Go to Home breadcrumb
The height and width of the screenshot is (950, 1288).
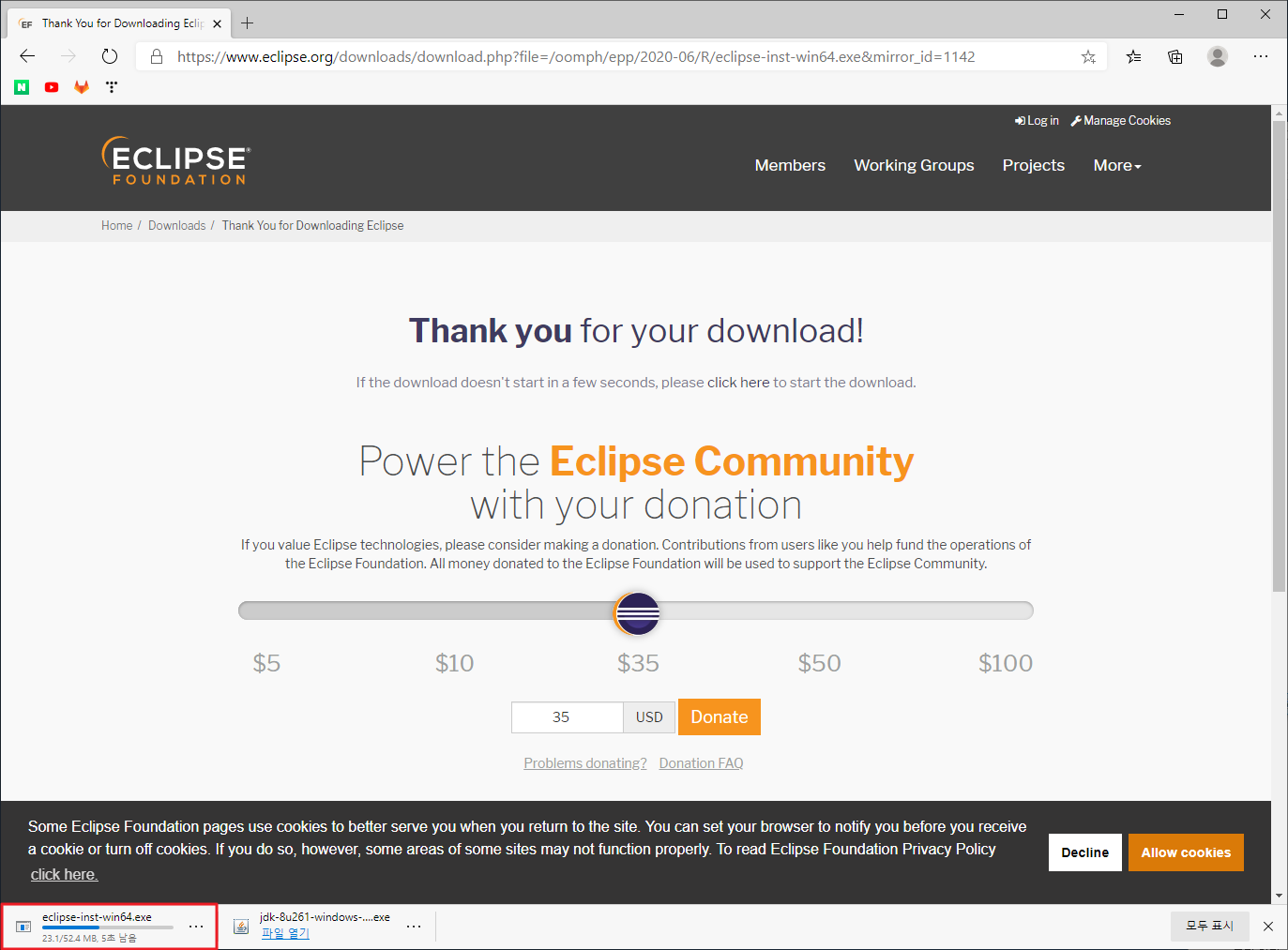tap(117, 225)
